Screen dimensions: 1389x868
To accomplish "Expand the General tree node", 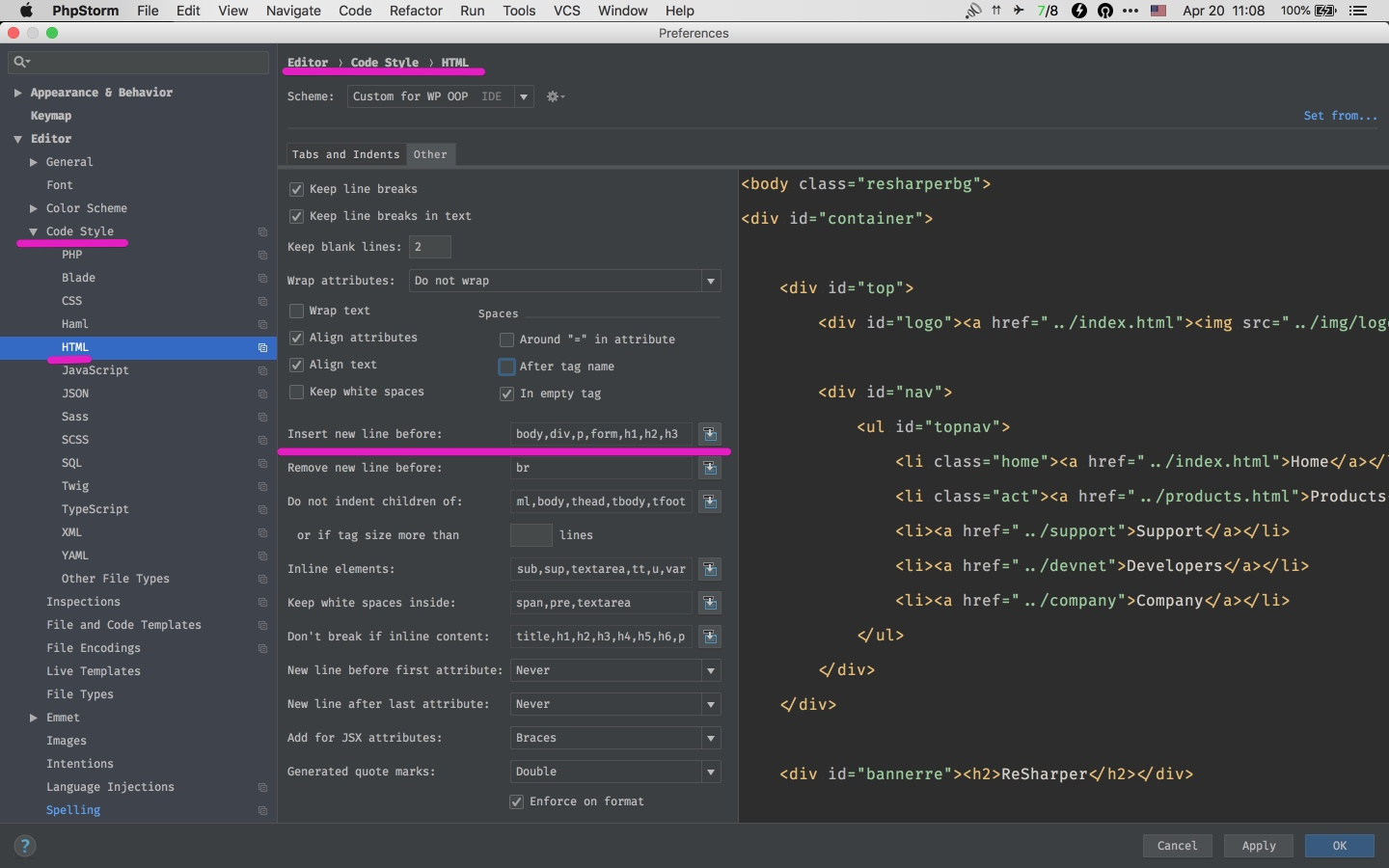I will 33,162.
